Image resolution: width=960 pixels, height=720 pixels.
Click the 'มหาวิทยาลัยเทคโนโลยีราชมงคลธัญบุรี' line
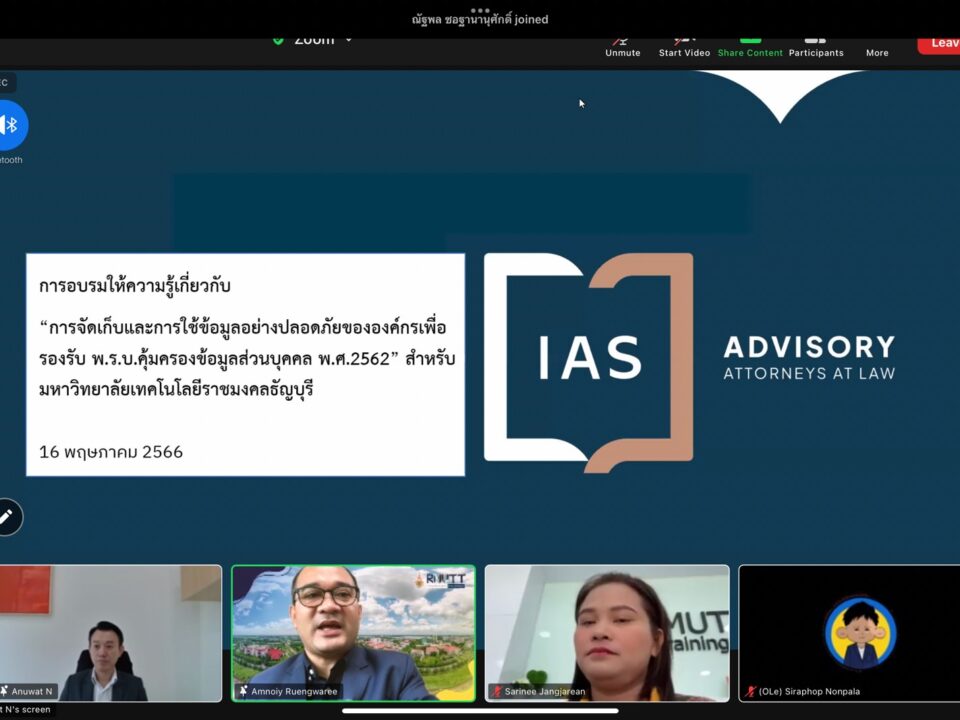point(176,389)
